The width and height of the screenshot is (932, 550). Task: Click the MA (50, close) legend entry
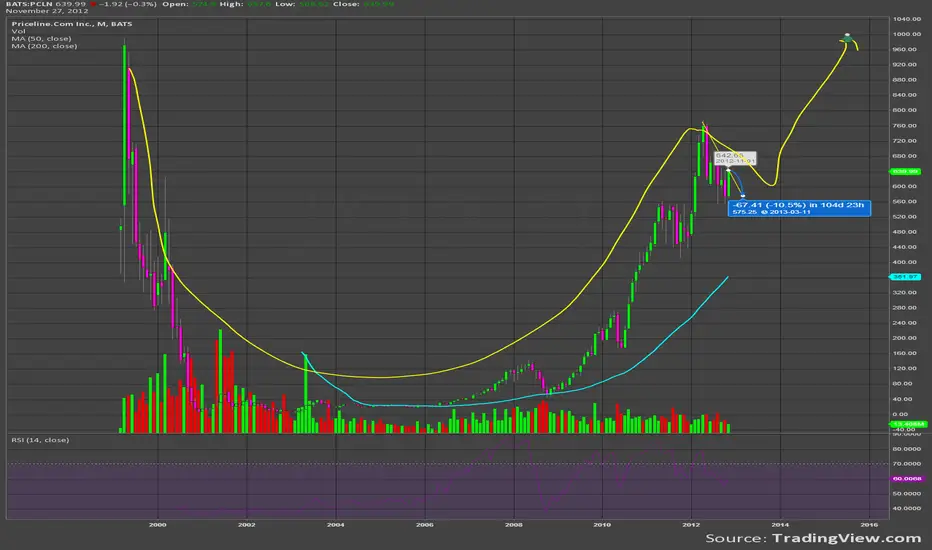point(42,39)
